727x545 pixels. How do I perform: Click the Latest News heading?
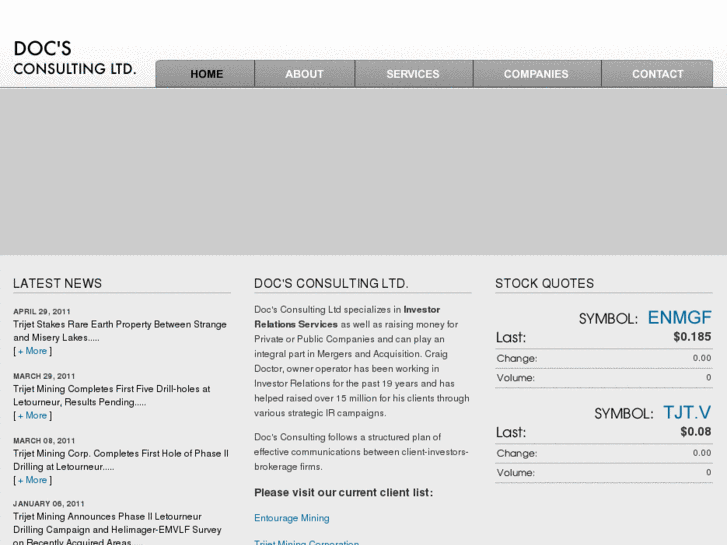[x=58, y=283]
